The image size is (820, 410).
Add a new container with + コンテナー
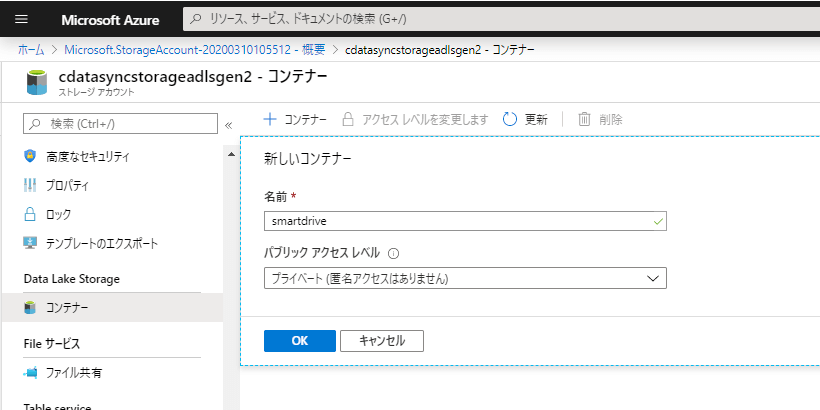pyautogui.click(x=294, y=119)
